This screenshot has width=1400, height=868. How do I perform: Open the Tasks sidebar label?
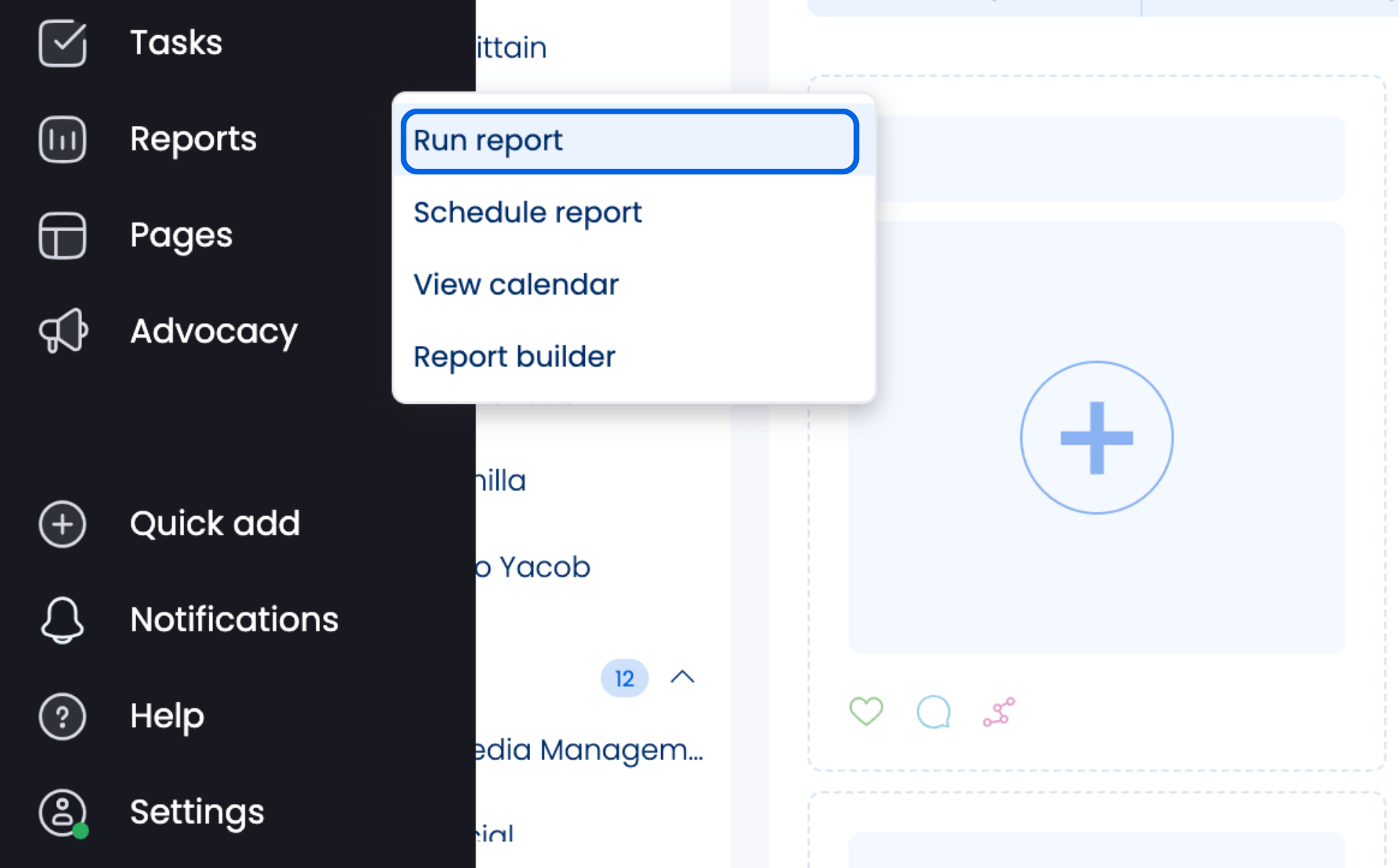point(176,42)
